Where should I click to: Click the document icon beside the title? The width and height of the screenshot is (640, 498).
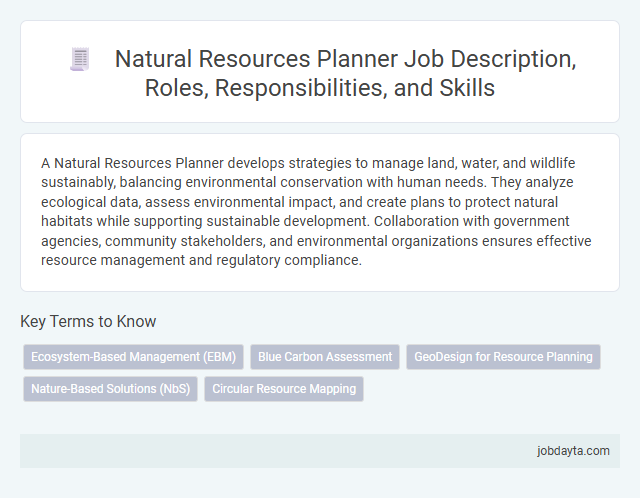click(80, 59)
